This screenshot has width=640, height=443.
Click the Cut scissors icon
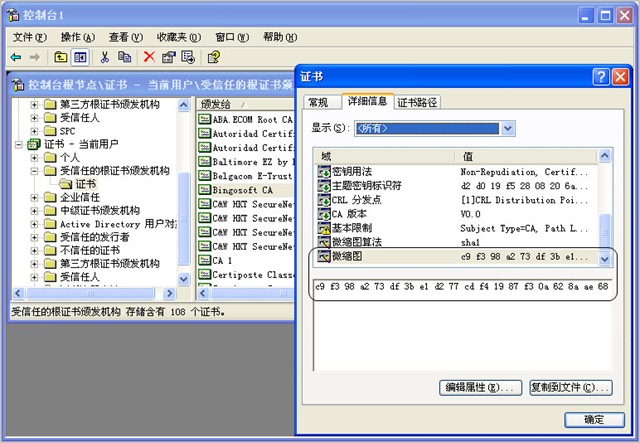click(x=105, y=57)
